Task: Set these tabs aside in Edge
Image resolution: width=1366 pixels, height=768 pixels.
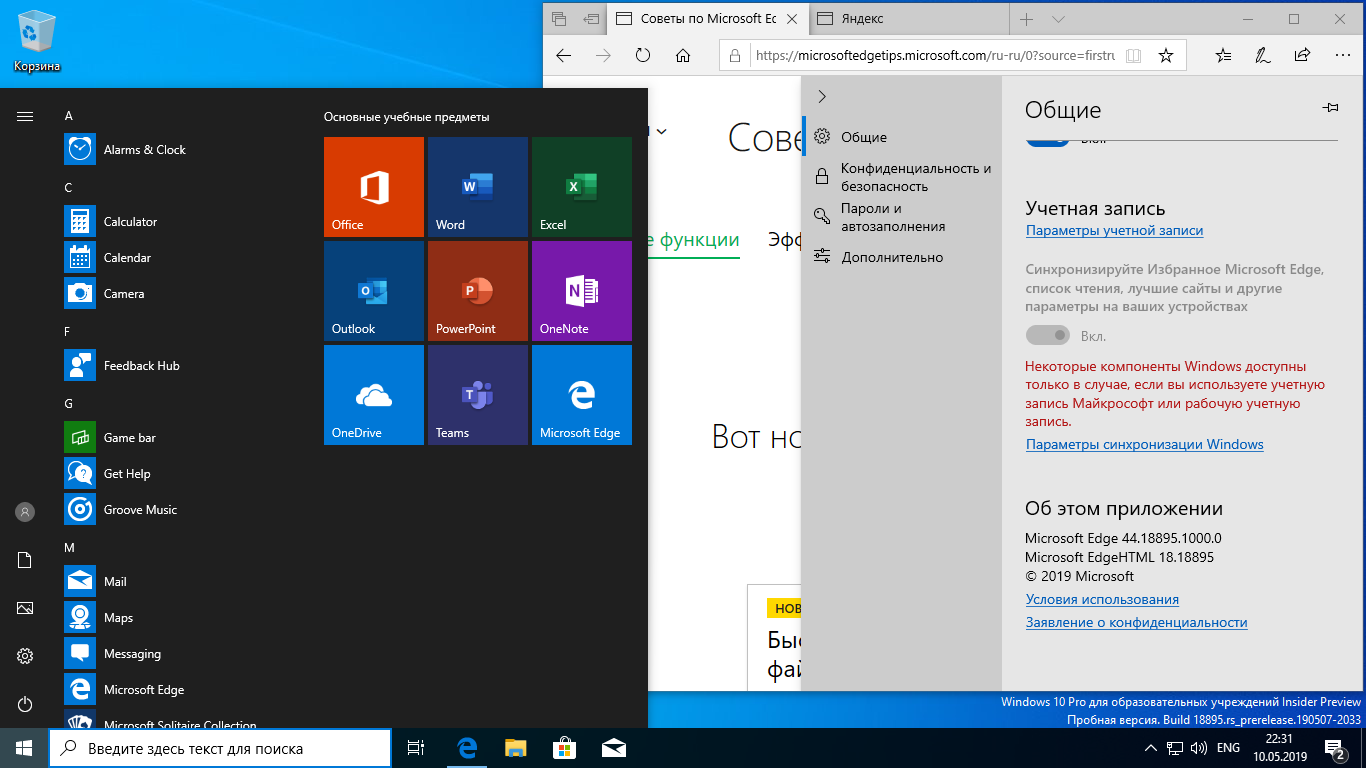Action: 592,19
